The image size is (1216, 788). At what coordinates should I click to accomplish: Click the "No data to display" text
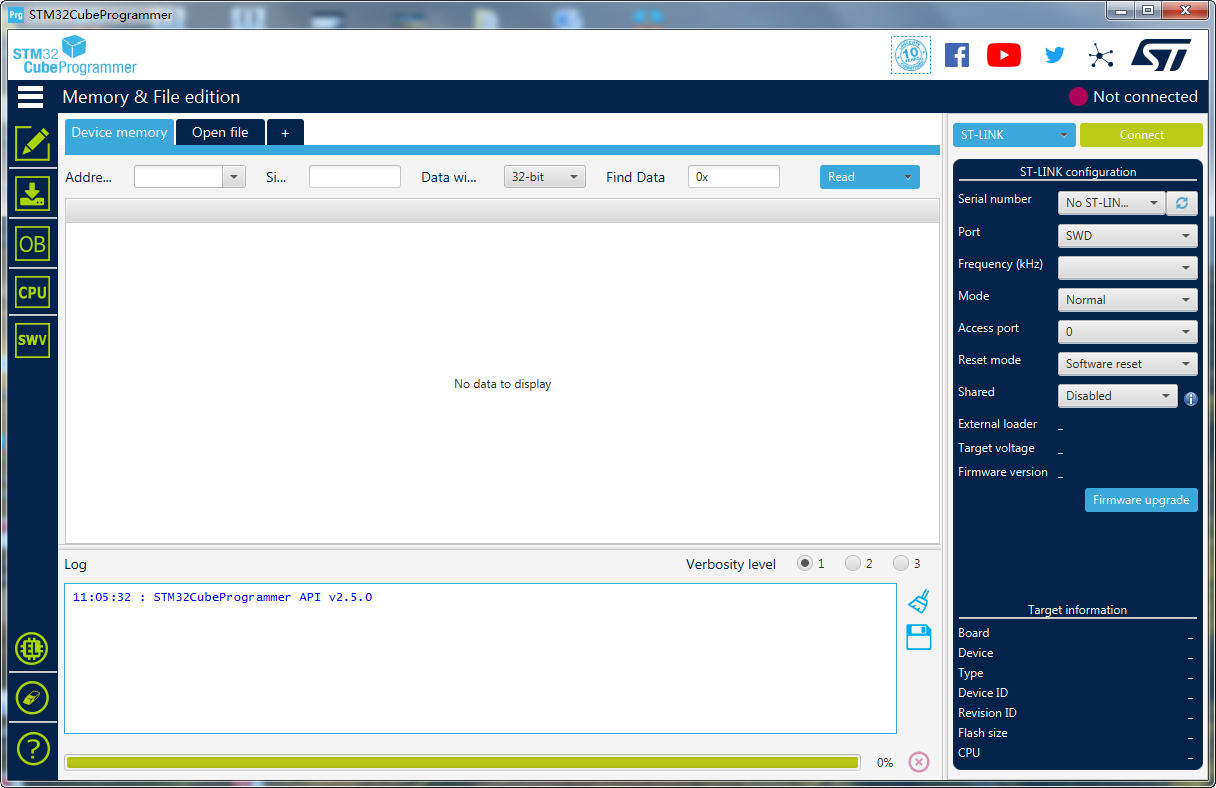pos(502,384)
